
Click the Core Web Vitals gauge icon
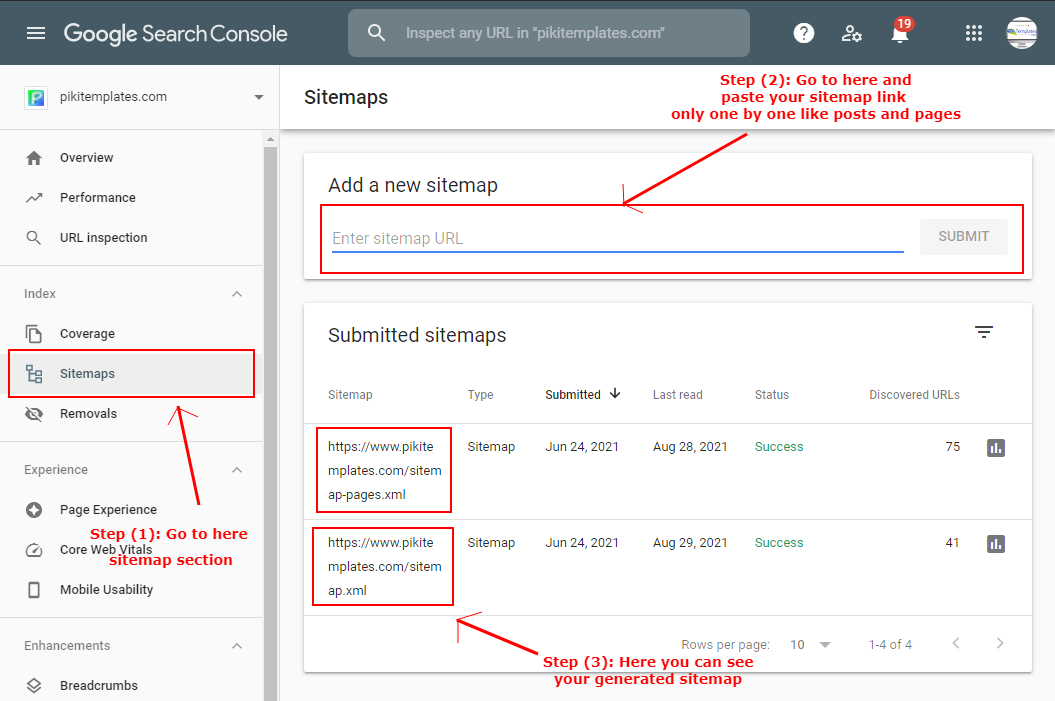(34, 550)
